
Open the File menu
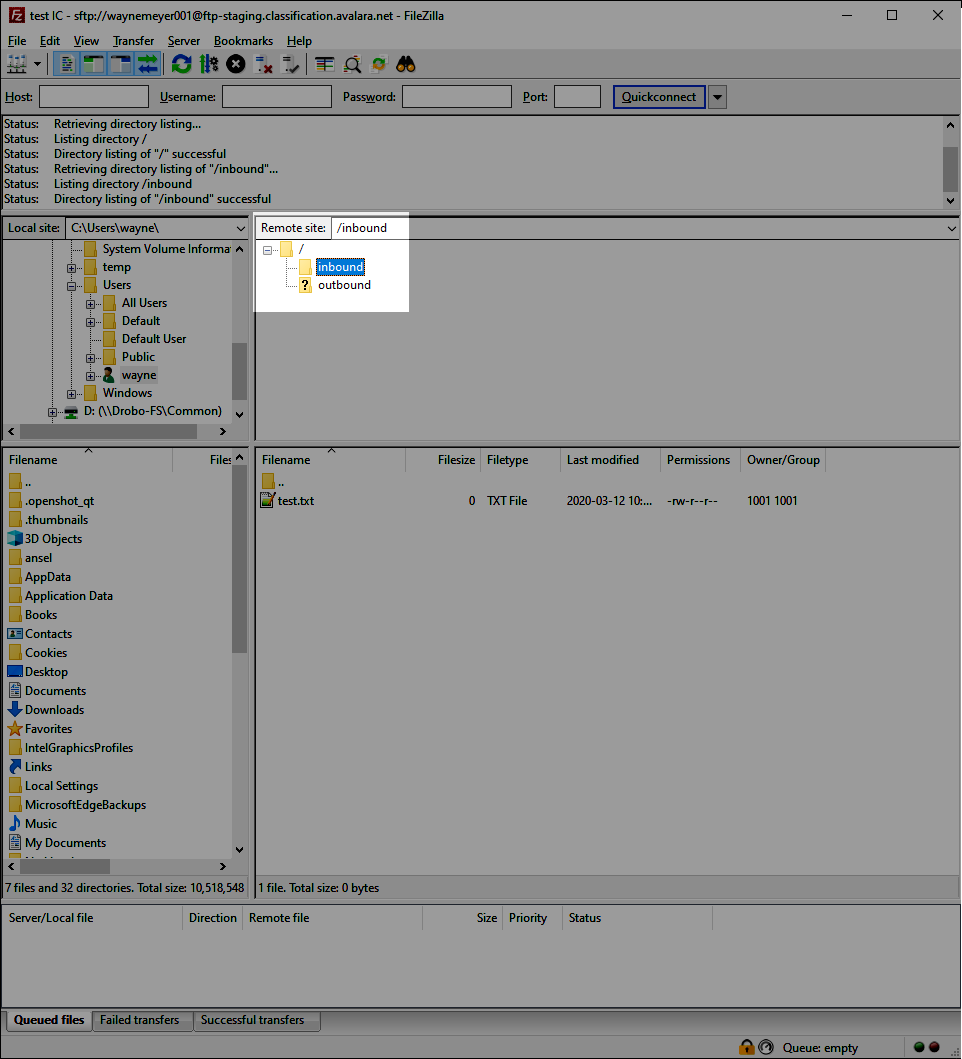[x=17, y=41]
